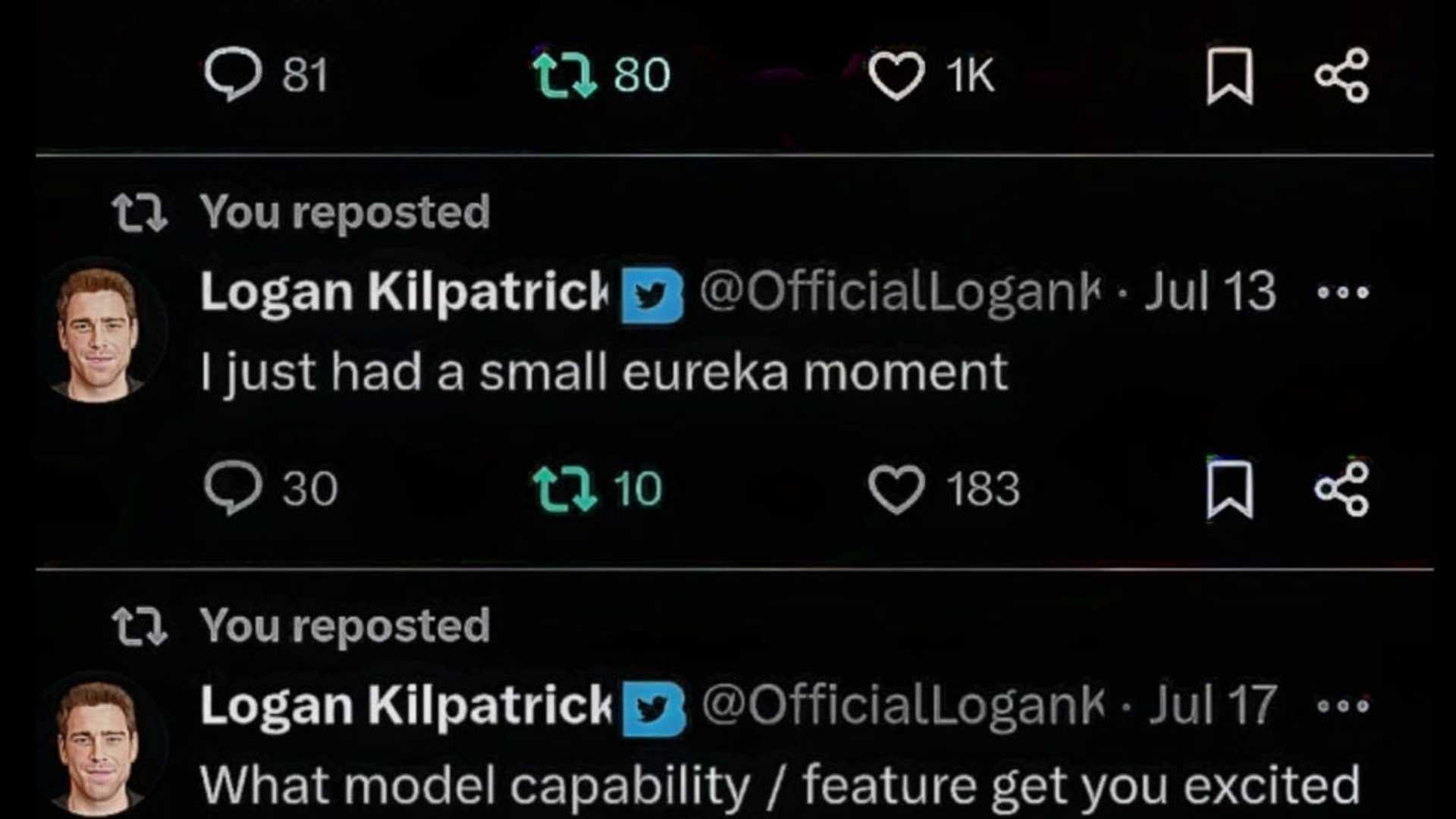Reply to the eureka moment post

pos(233,488)
